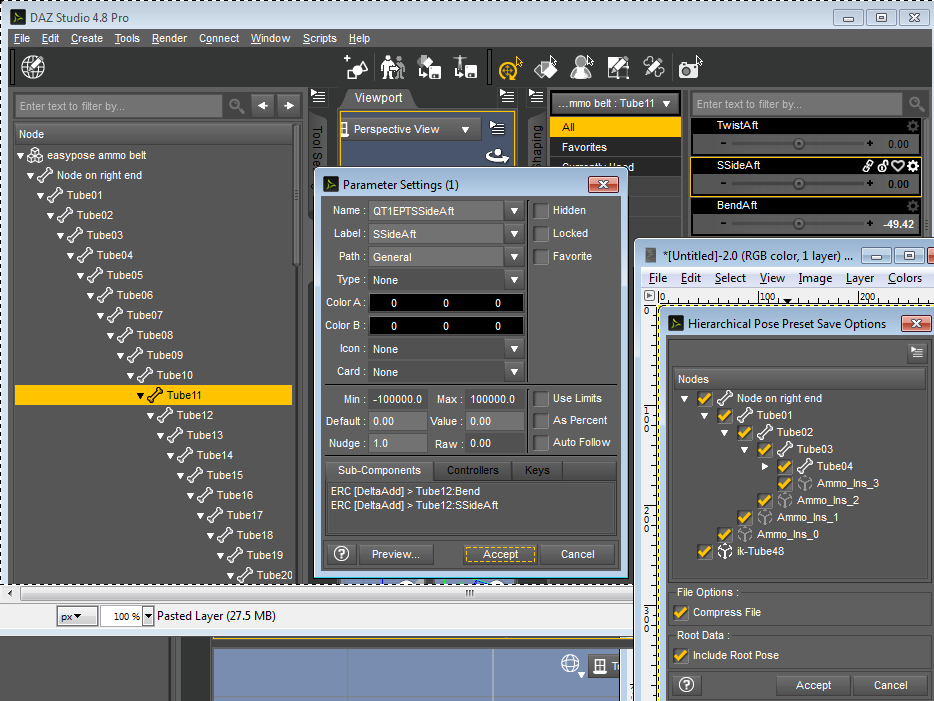
Task: Click the Preview... button
Action: tap(396, 554)
